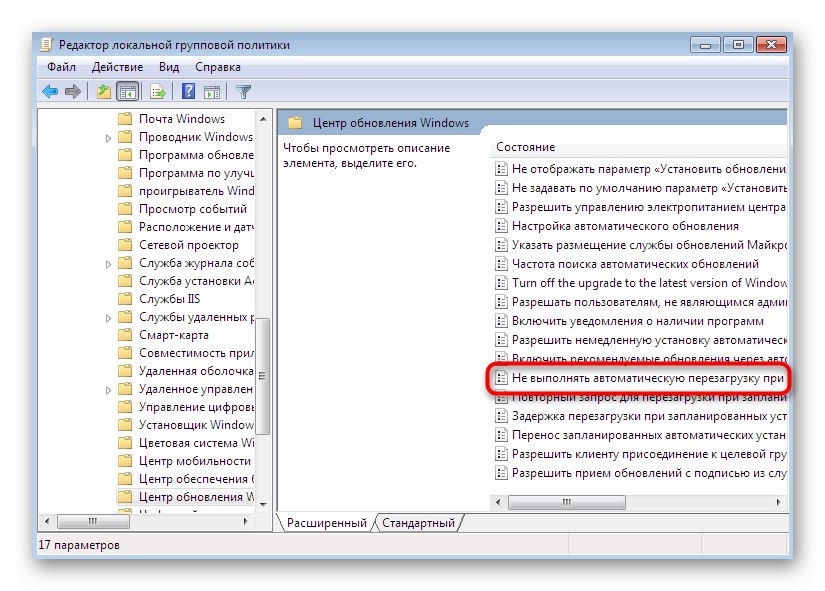
Task: Click the Состояние column header
Action: [526, 147]
